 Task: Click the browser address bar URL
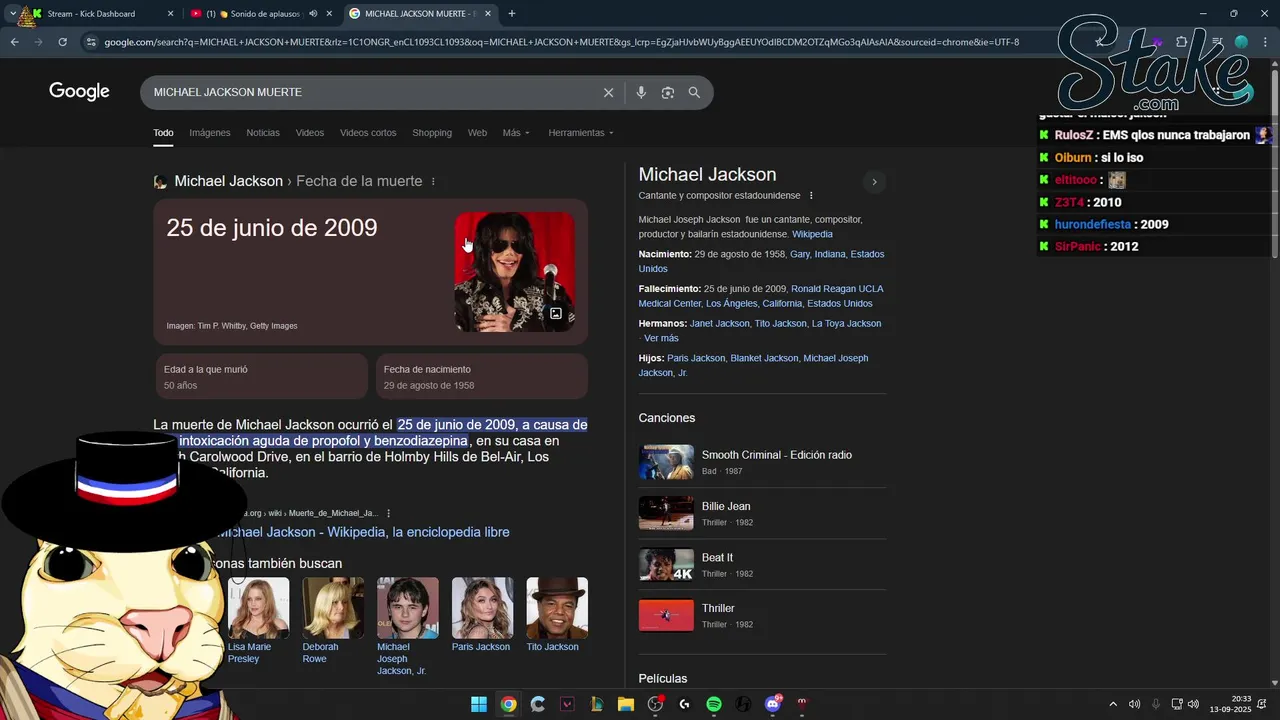coord(560,42)
